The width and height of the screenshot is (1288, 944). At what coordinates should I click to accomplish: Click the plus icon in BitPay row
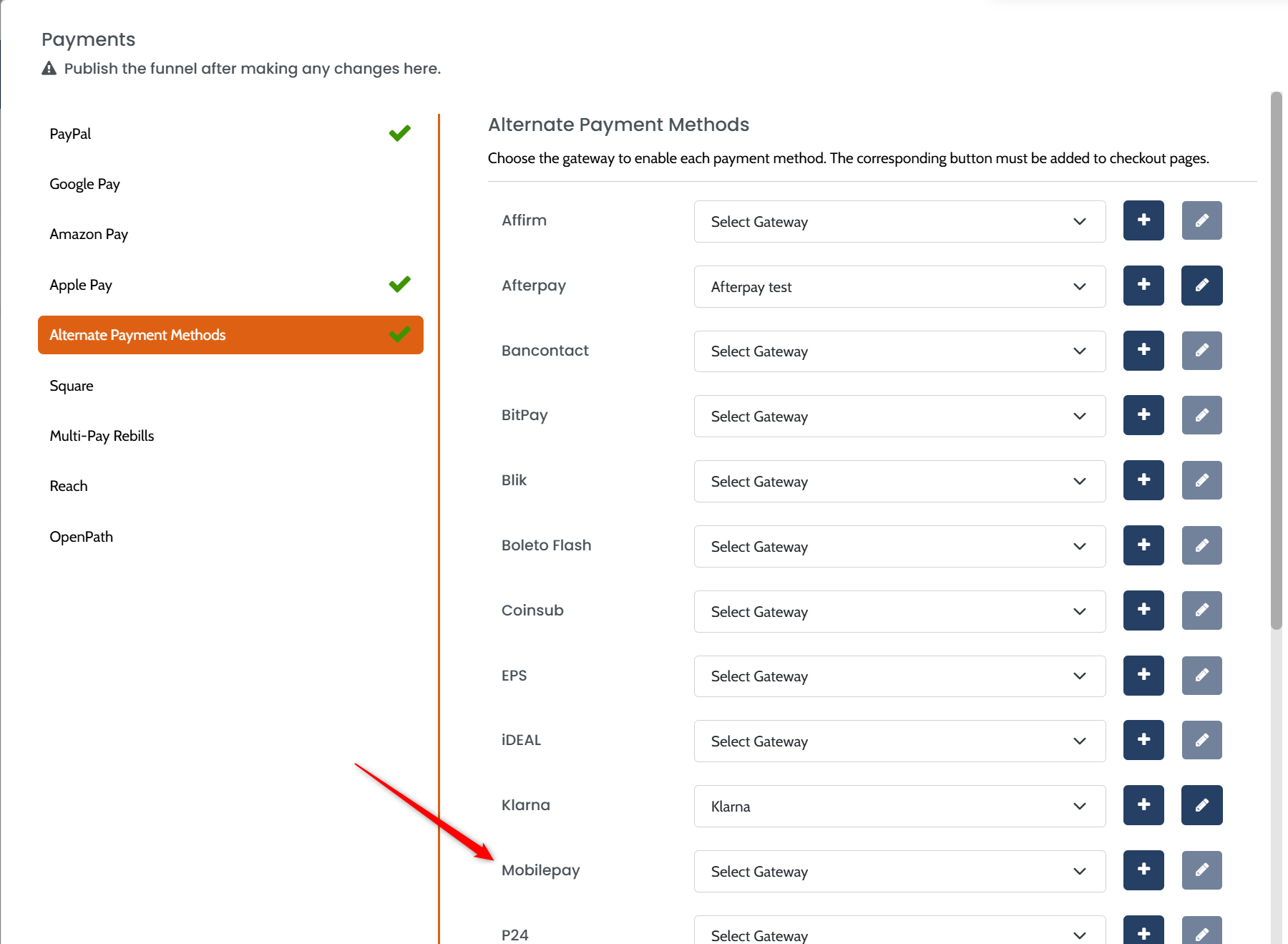point(1143,415)
